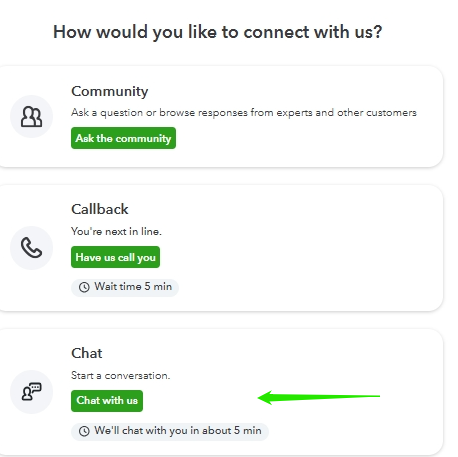
Task: Click the You're next in line text
Action: click(x=116, y=231)
